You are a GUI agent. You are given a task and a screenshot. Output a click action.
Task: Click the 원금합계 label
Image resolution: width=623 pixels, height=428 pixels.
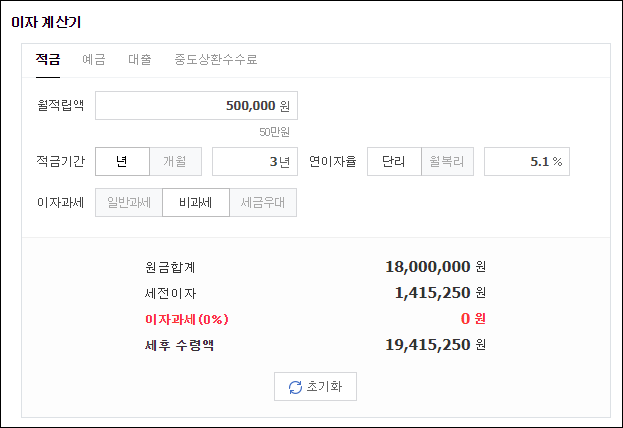[170, 267]
